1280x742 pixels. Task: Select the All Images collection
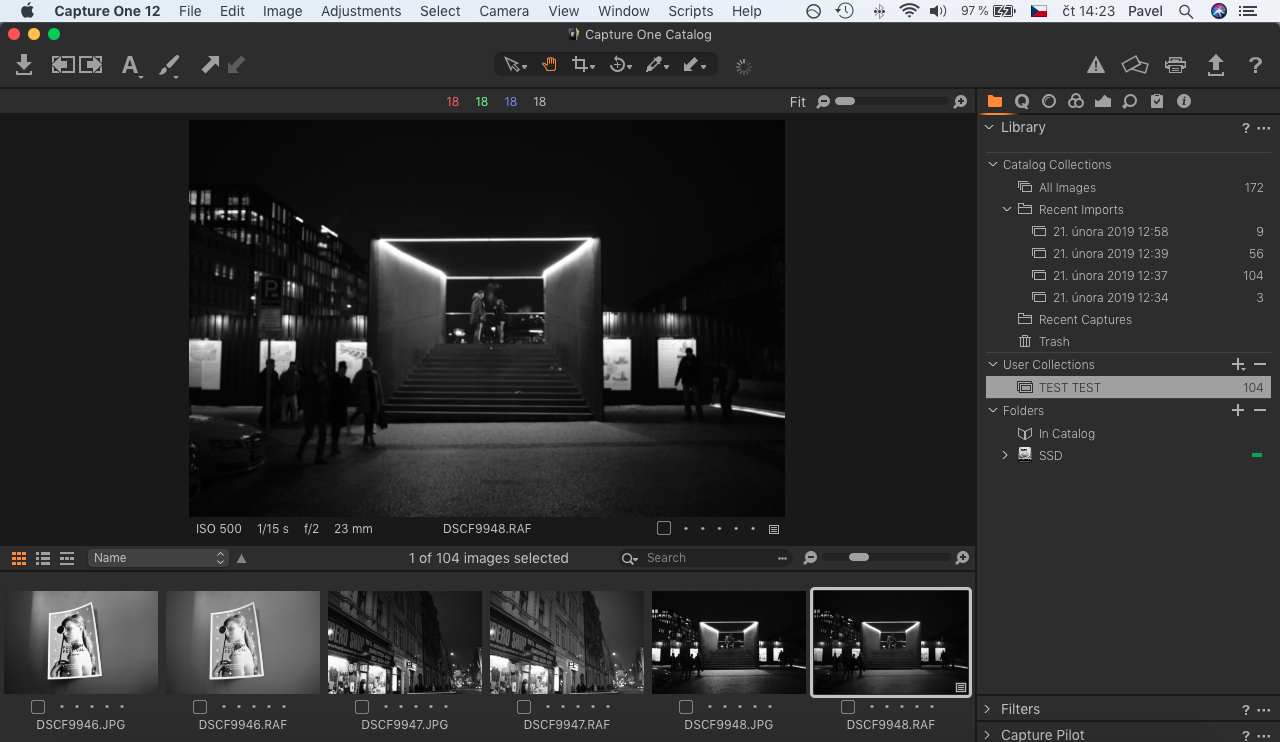pyautogui.click(x=1067, y=188)
